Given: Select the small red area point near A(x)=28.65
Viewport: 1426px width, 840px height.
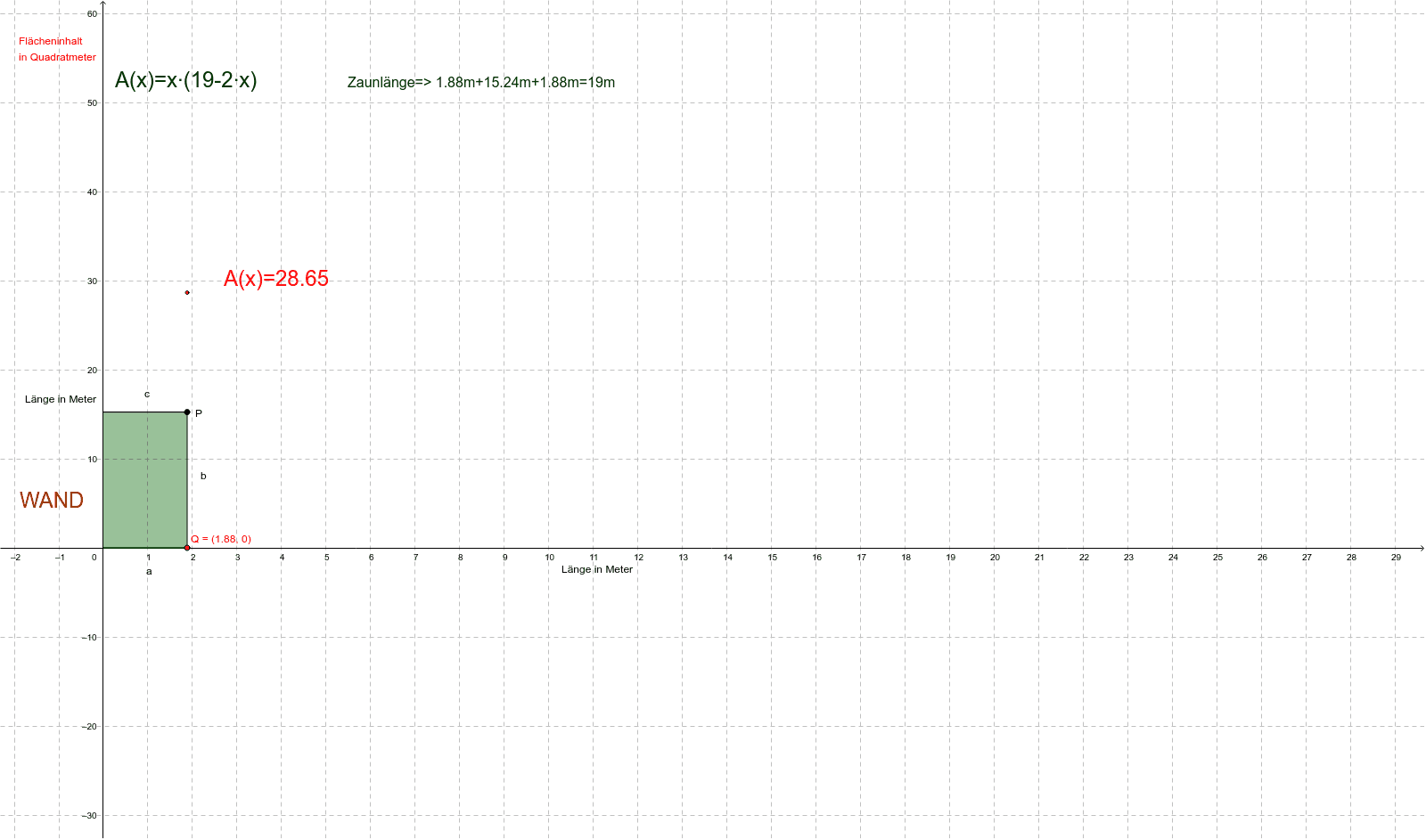Looking at the screenshot, I should click(187, 292).
